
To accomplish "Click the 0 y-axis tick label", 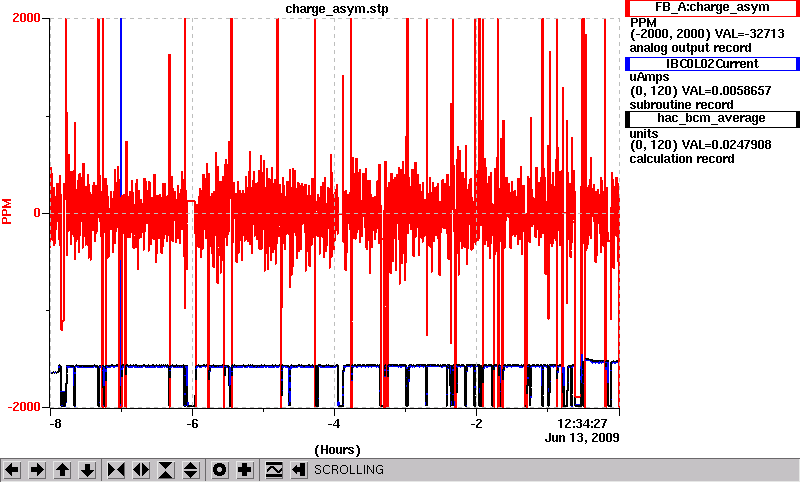I will [x=37, y=213].
